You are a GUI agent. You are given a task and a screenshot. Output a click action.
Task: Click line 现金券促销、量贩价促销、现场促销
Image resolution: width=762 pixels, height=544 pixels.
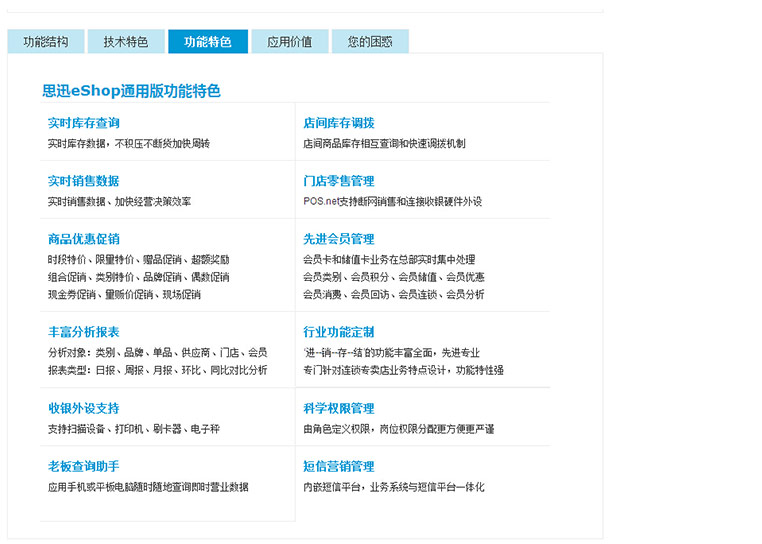[124, 294]
